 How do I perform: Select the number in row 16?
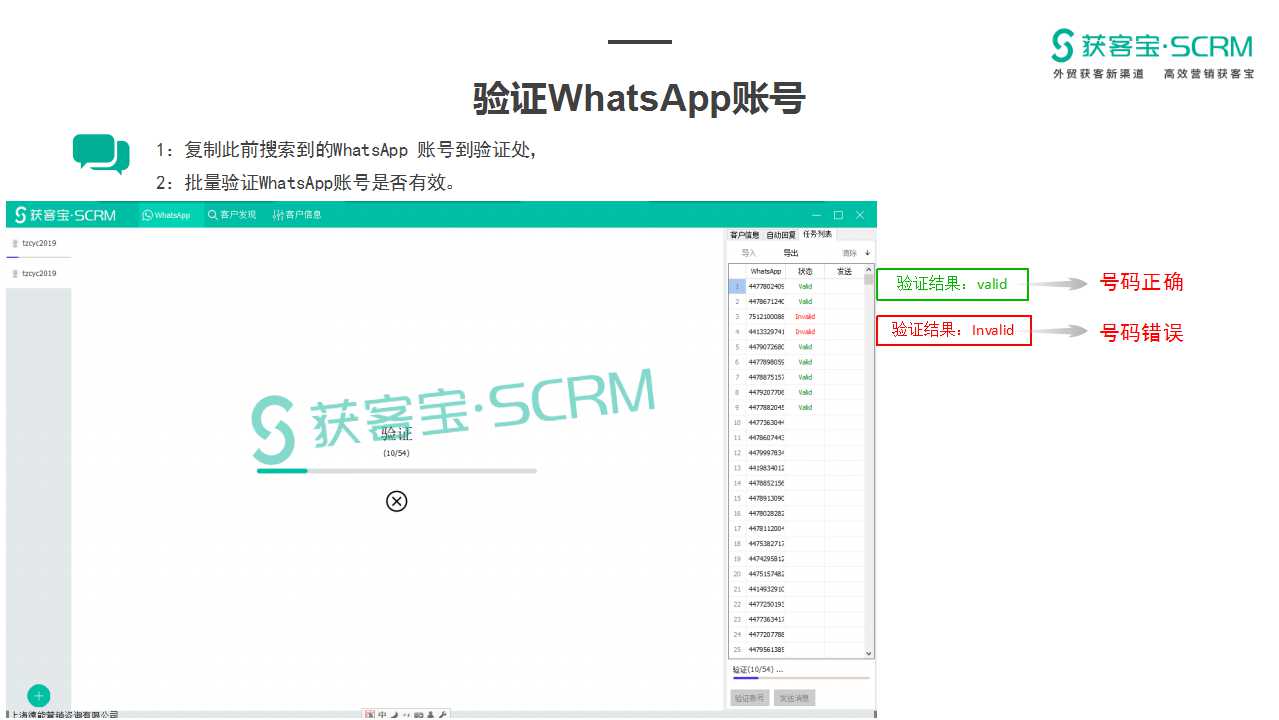tap(766, 513)
